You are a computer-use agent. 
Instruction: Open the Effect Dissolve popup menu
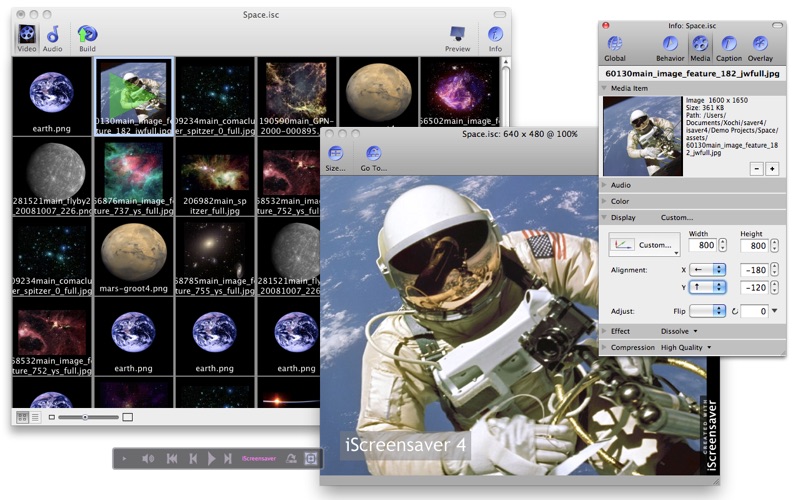679,331
